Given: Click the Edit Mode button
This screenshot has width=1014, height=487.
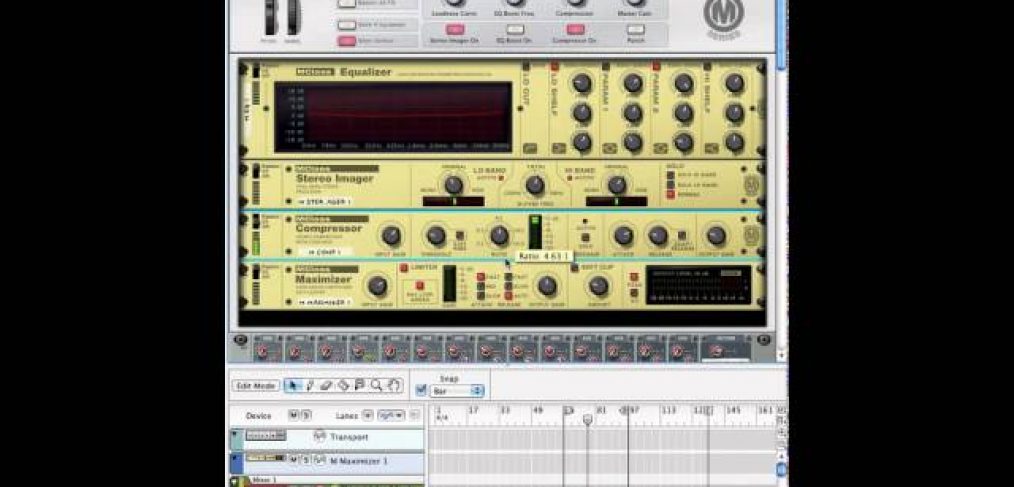Looking at the screenshot, I should tap(257, 385).
